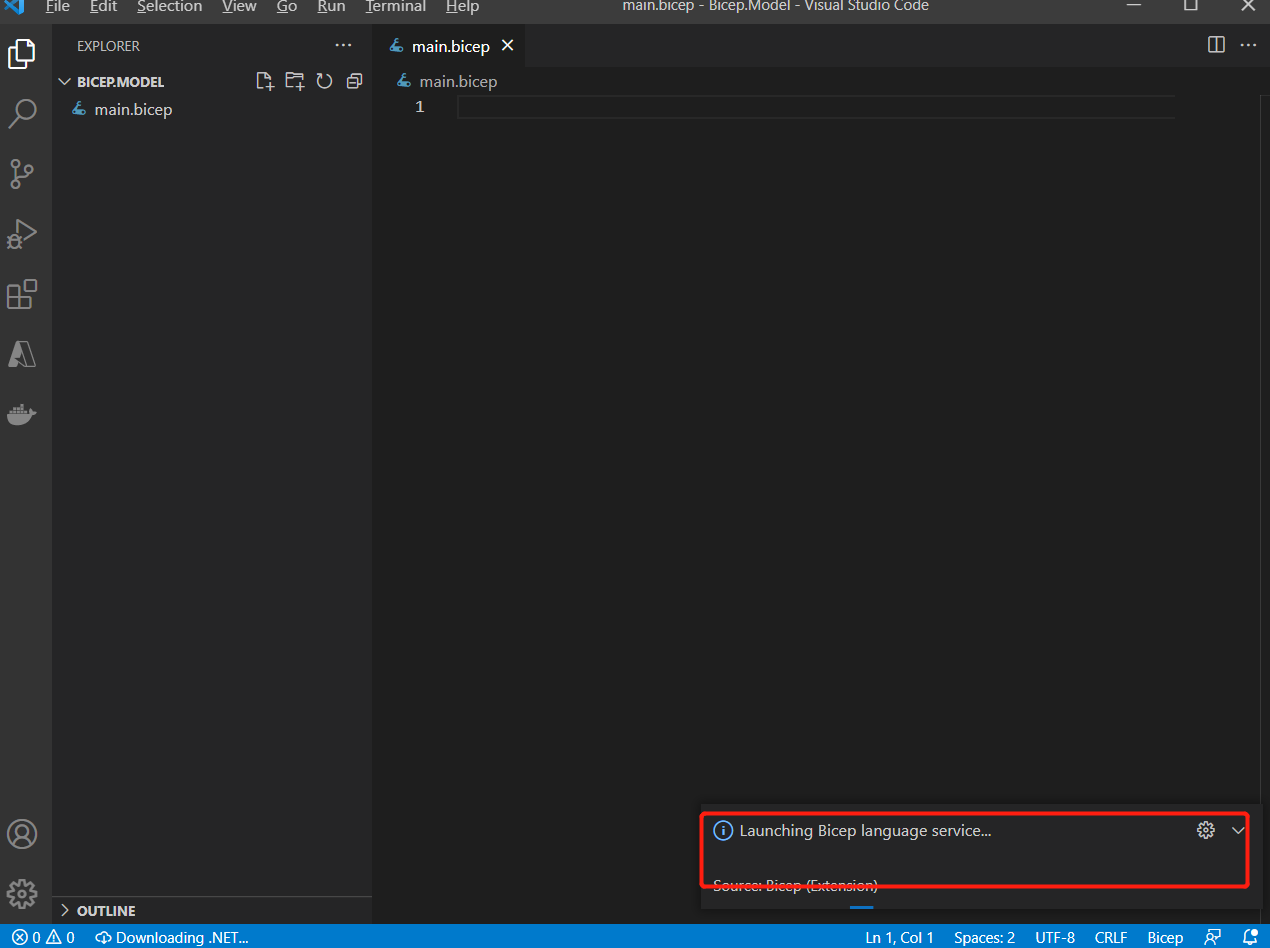
Task: Click the Bicep language mode indicator
Action: pyautogui.click(x=1165, y=938)
